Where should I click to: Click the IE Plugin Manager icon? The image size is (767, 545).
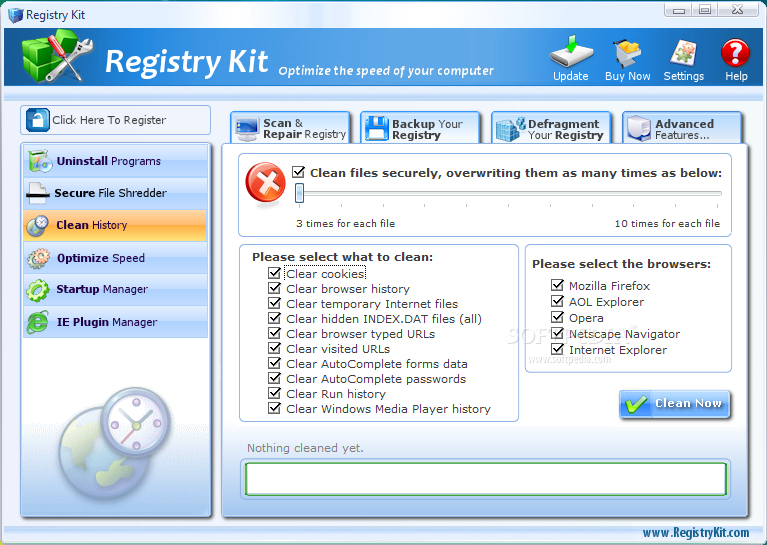[38, 322]
